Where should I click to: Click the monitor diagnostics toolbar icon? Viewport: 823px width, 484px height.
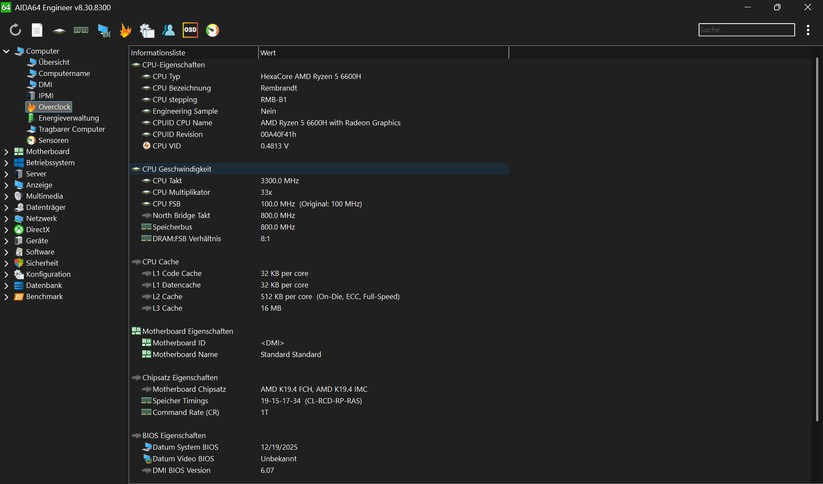click(x=103, y=30)
